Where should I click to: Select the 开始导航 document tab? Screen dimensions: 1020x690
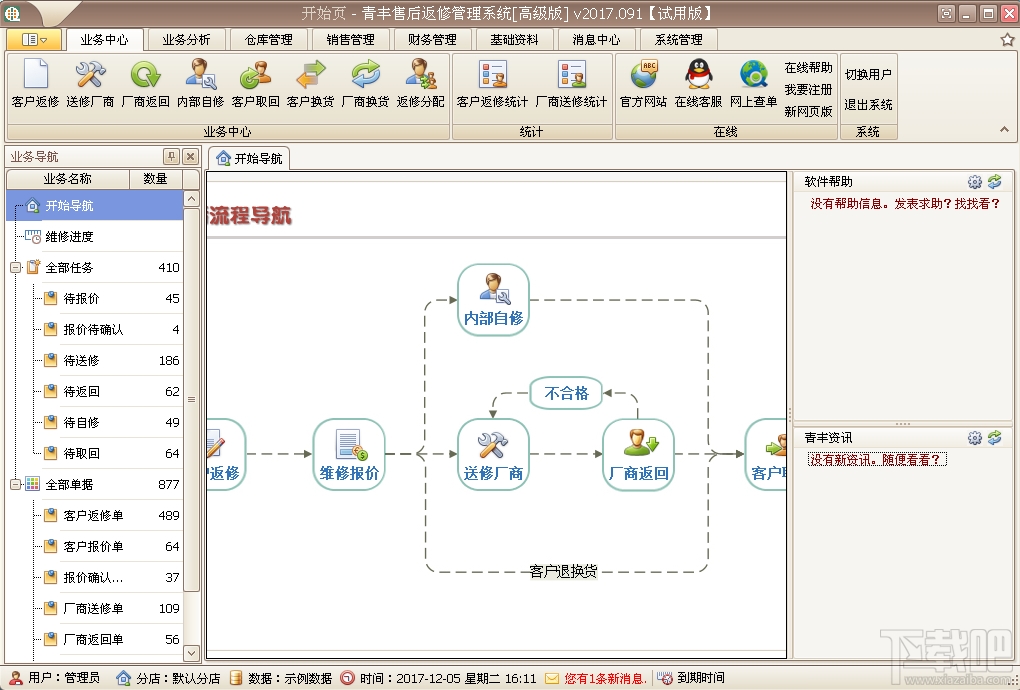[x=249, y=159]
